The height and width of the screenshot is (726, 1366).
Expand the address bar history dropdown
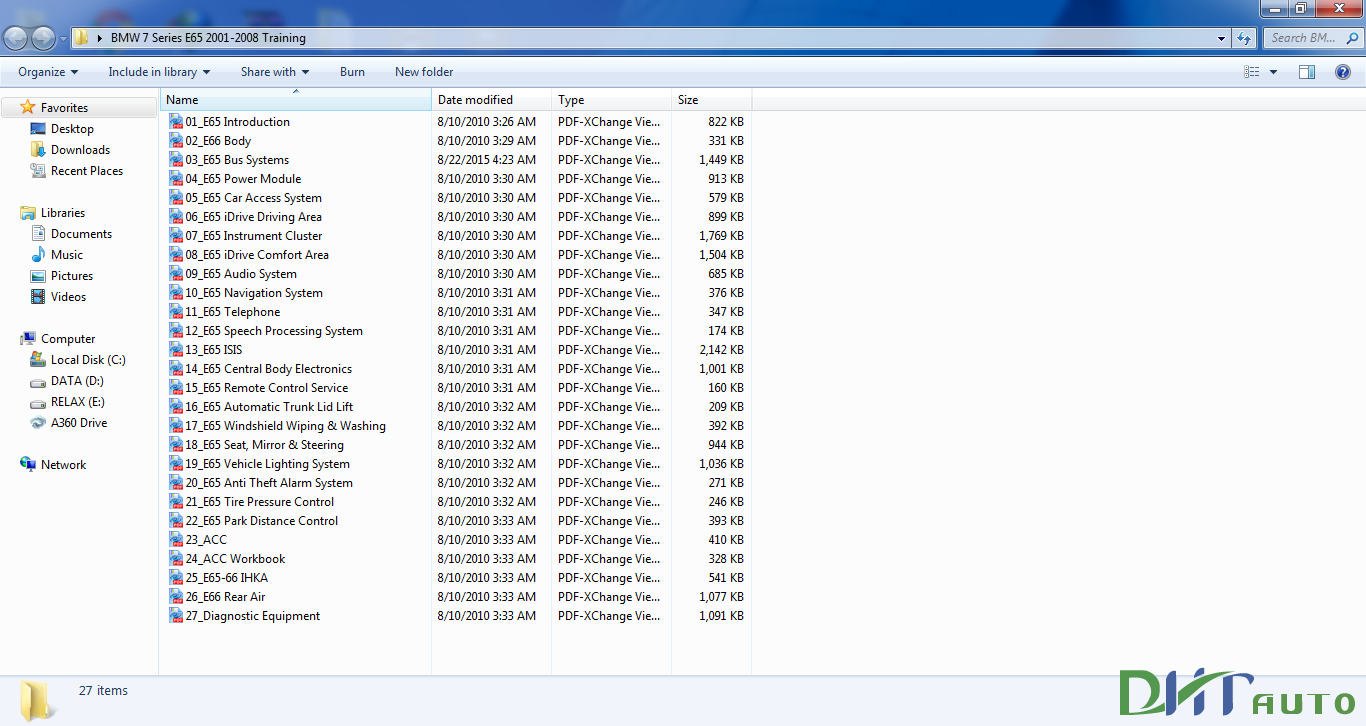point(1222,38)
